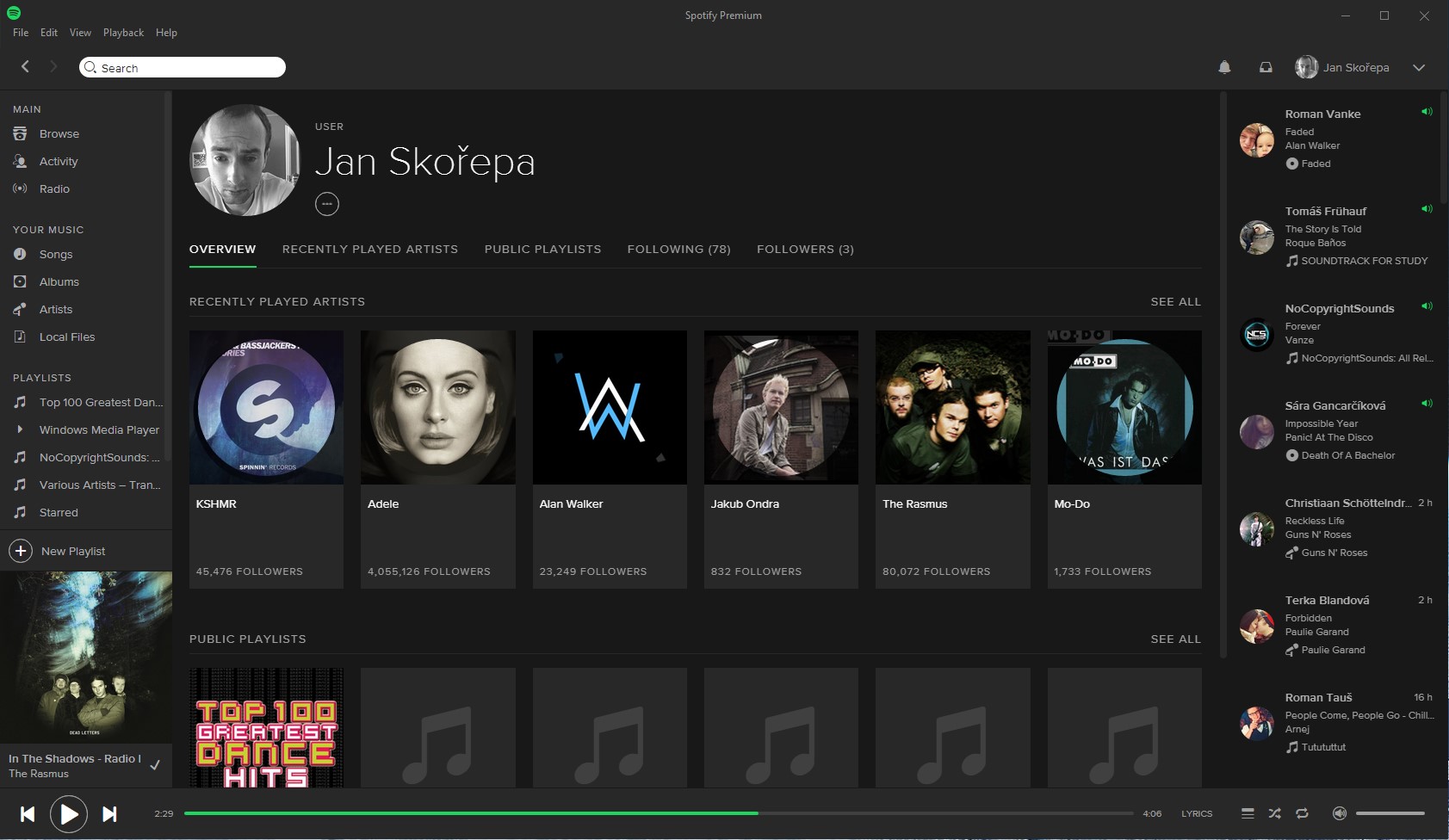Screen dimensions: 1449x840
Task: Toggle shuffle playback
Action: coord(1275,813)
